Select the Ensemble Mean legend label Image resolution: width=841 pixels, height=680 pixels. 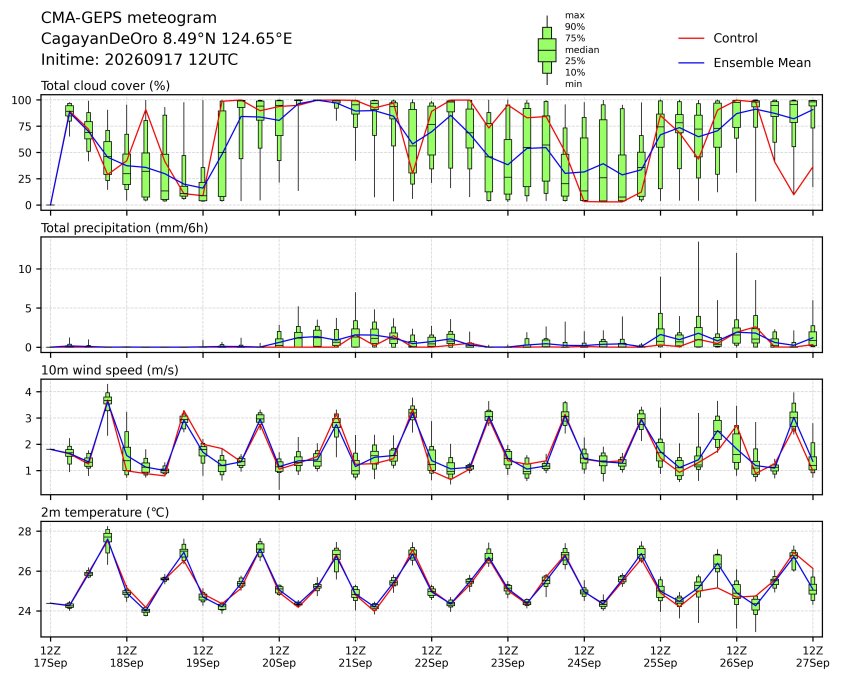coord(762,63)
